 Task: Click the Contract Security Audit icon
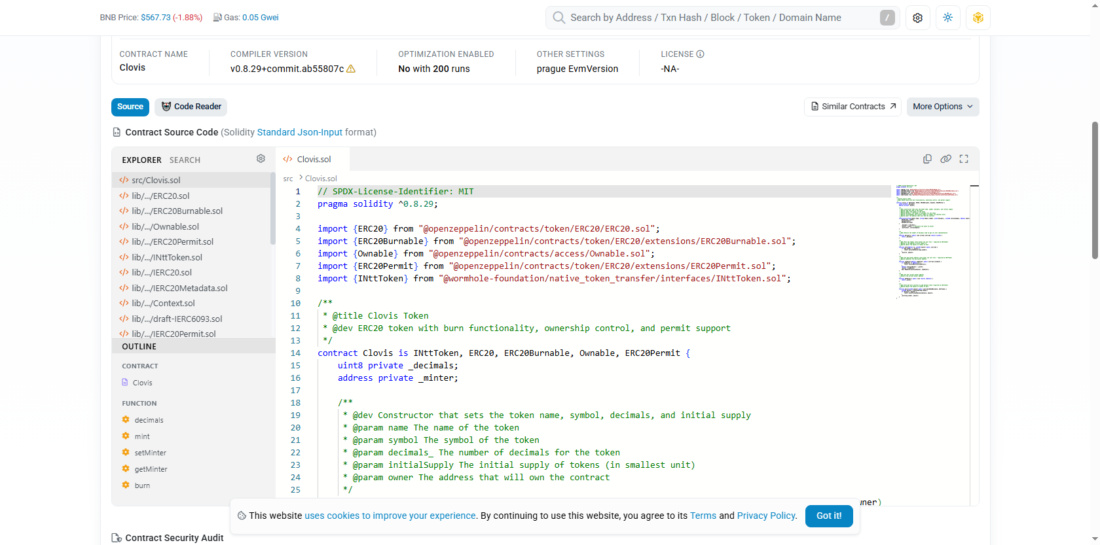[116, 538]
